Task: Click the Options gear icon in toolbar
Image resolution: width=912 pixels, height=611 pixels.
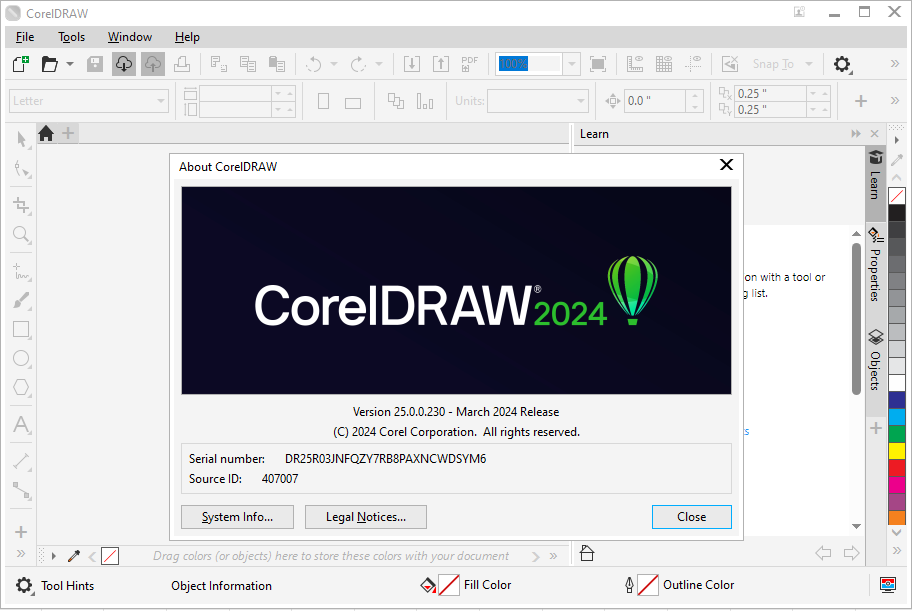Action: tap(842, 64)
